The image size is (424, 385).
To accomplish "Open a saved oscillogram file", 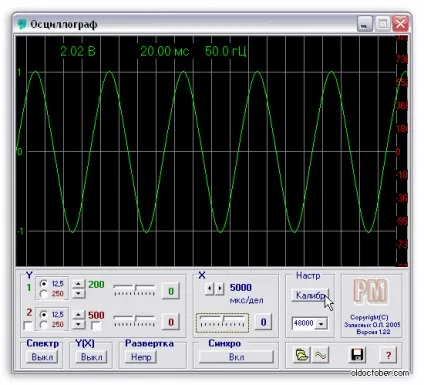I will [x=302, y=354].
